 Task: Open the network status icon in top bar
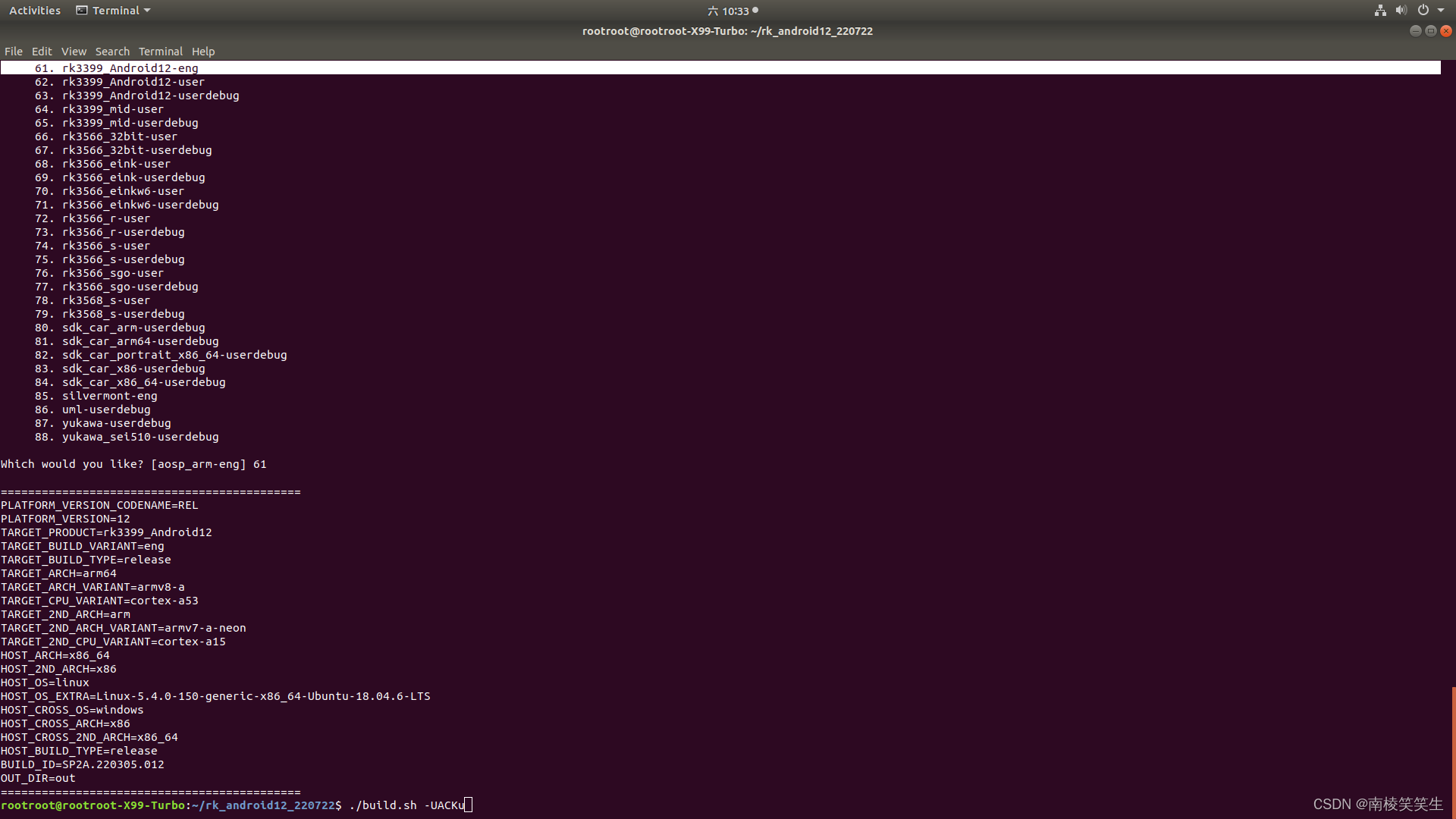click(1380, 11)
